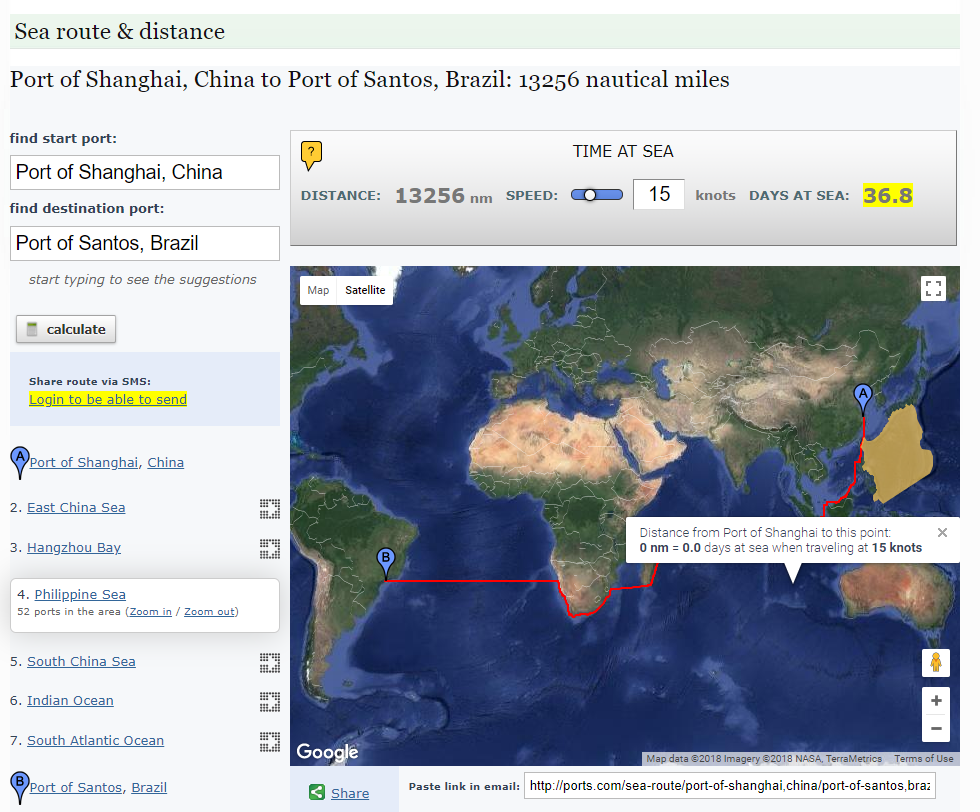Click the calculator icon on calculate button
The image size is (980, 812).
(x=32, y=329)
